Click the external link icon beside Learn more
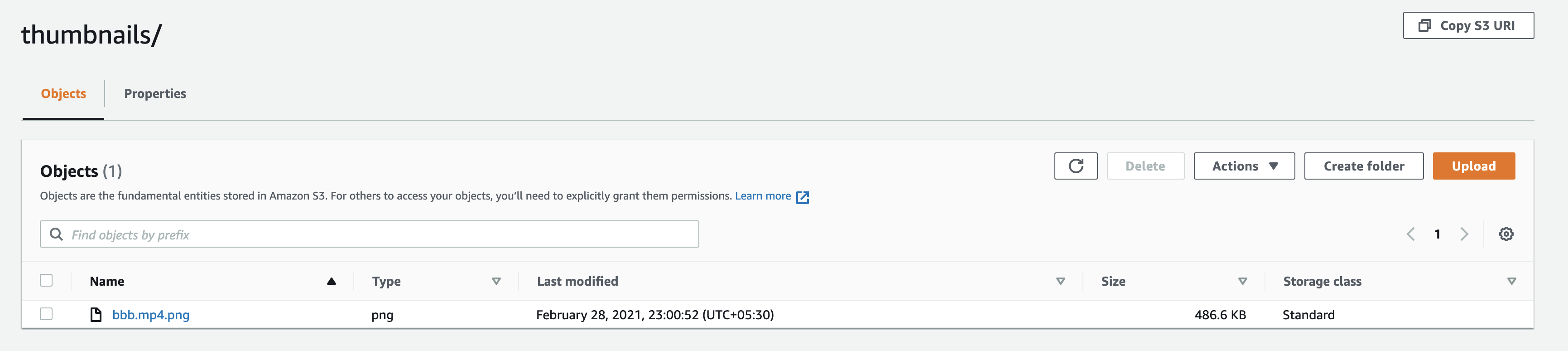This screenshot has width=1568, height=351. pyautogui.click(x=803, y=197)
